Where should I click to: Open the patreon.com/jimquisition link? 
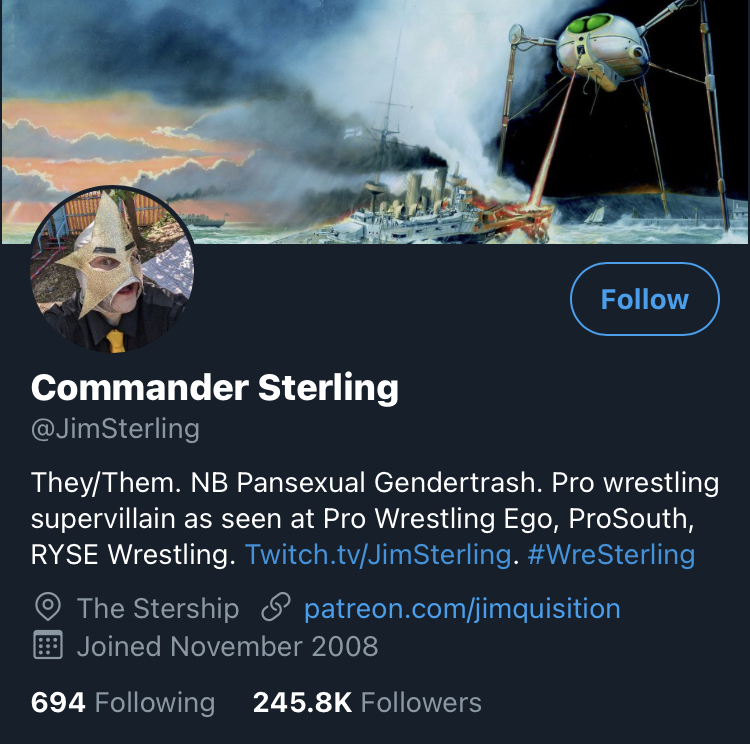[462, 609]
